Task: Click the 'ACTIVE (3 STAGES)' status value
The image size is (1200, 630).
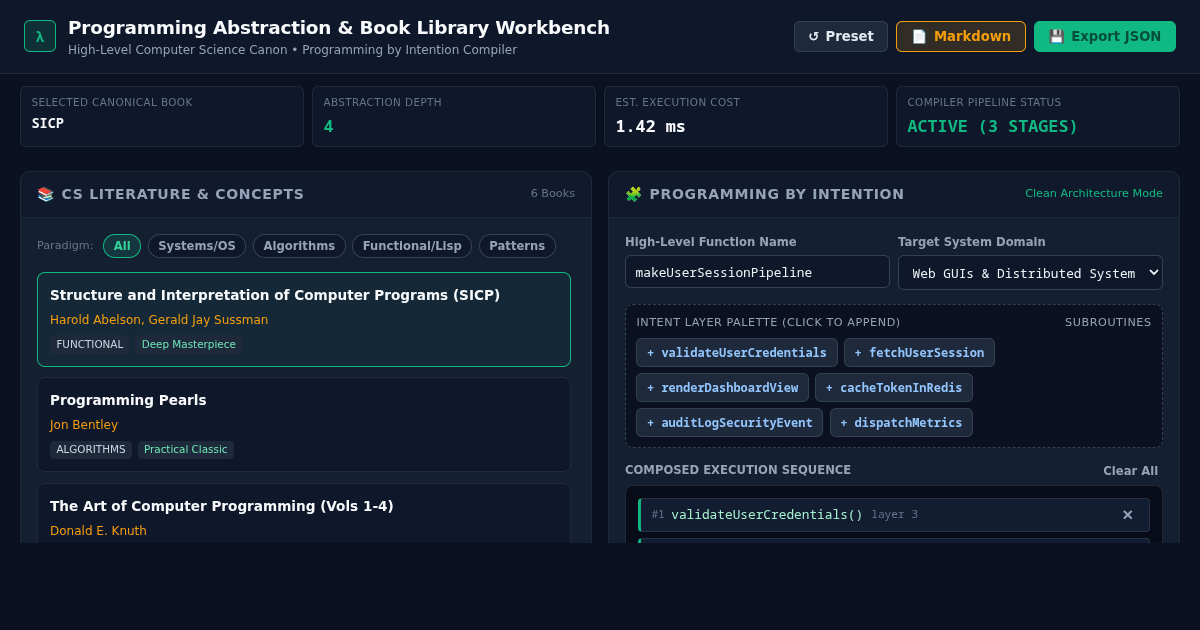Action: click(x=993, y=127)
